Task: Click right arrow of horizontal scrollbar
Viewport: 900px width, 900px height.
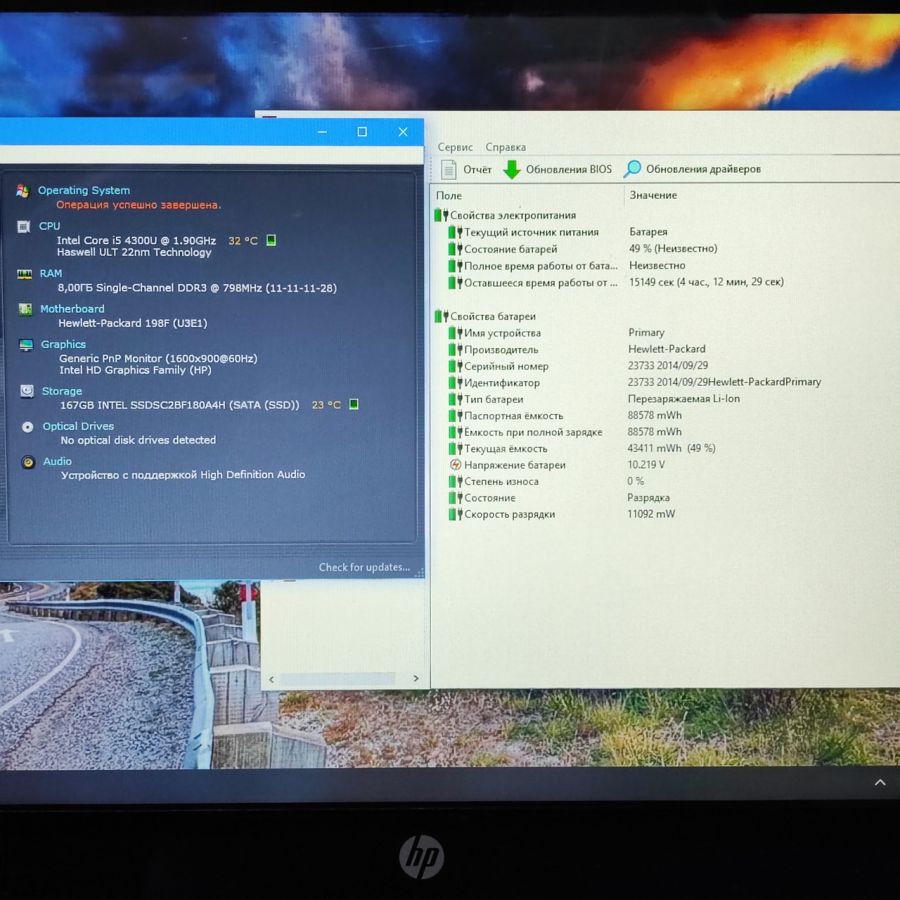Action: [x=416, y=678]
